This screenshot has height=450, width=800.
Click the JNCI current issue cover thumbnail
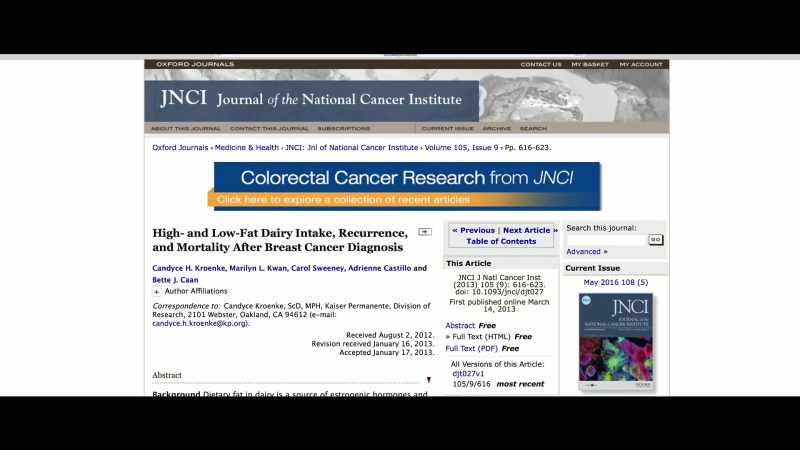pos(616,341)
